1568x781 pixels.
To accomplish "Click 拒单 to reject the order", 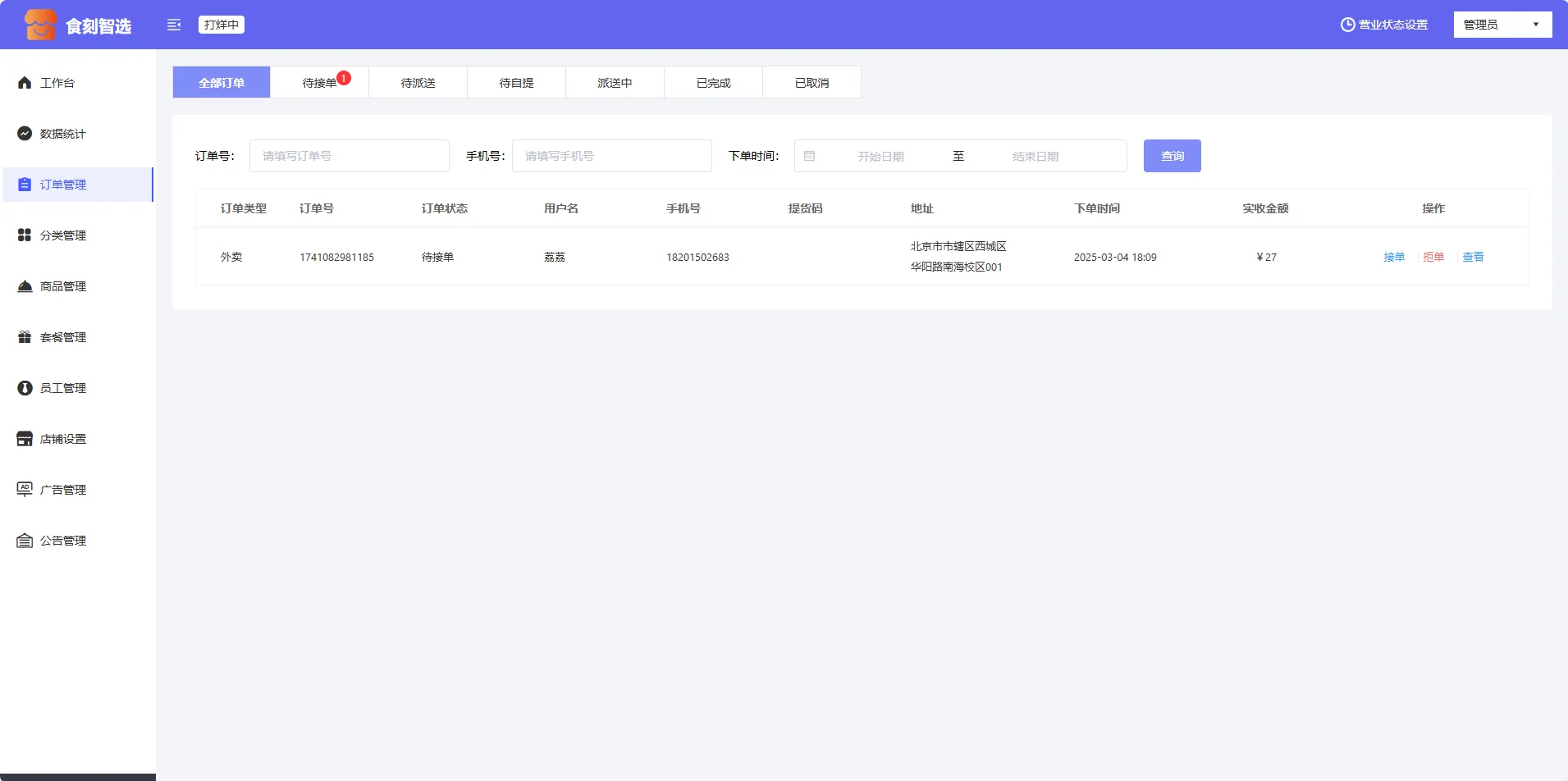I will coord(1433,257).
